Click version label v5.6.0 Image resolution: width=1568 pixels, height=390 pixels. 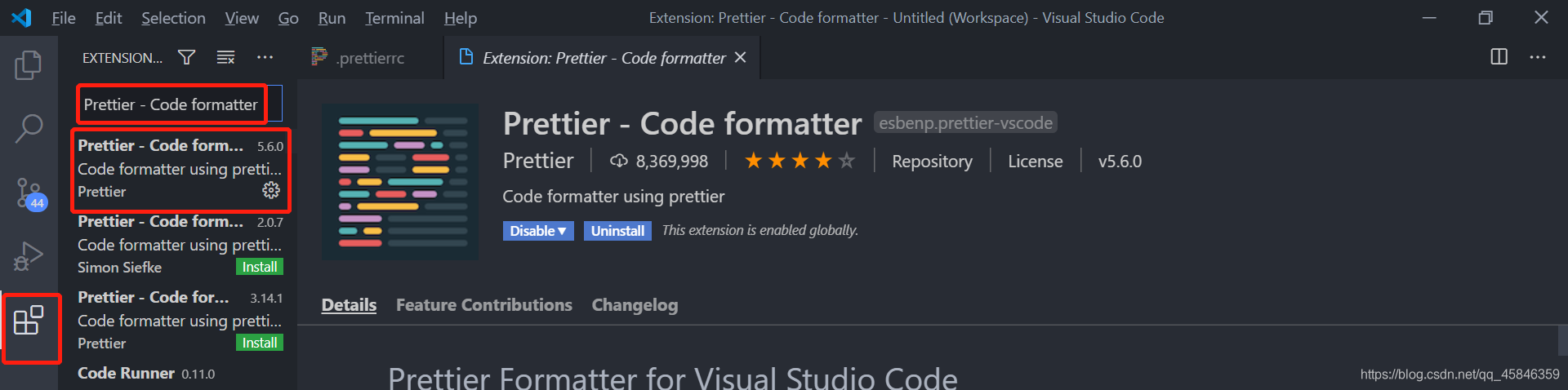(x=1120, y=162)
